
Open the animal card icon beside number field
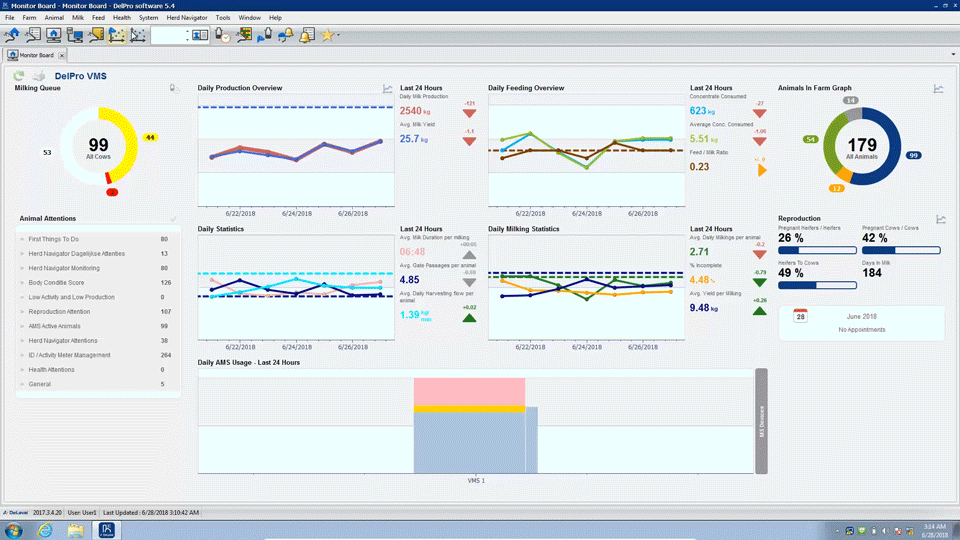coord(200,35)
